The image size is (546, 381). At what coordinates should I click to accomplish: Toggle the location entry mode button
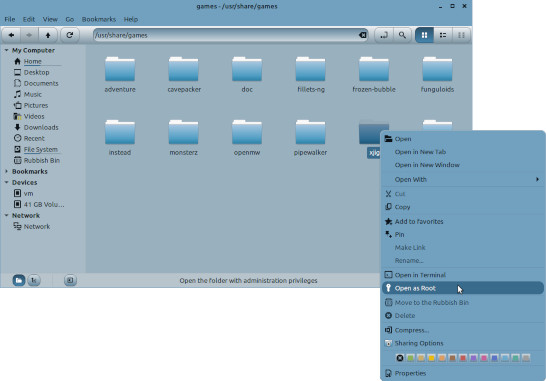(384, 35)
